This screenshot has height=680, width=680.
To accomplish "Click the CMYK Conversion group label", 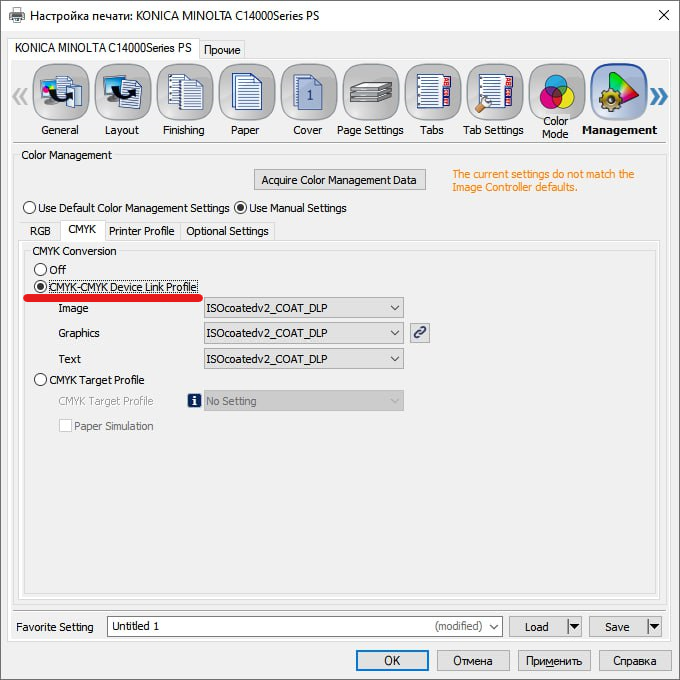I will [x=74, y=251].
